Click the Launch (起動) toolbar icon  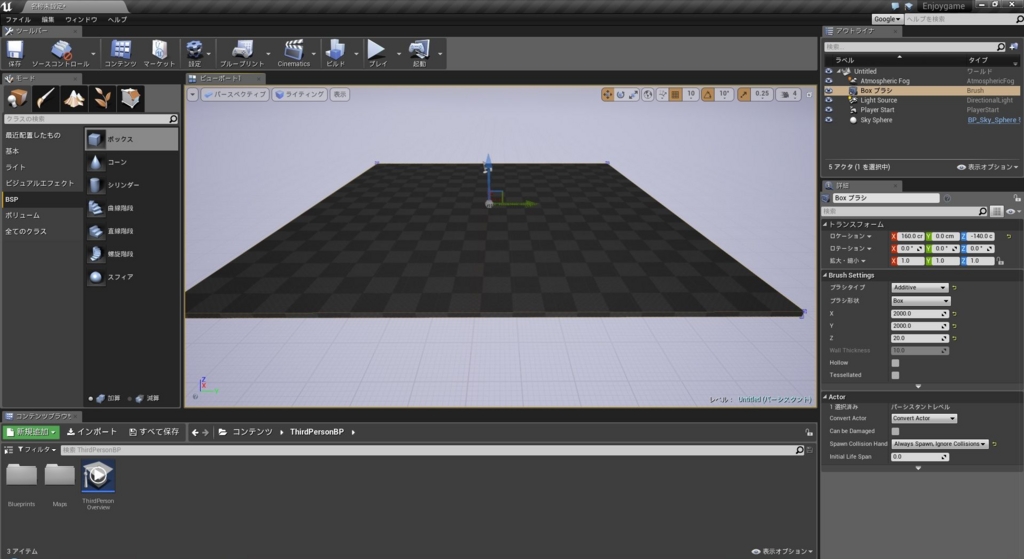(419, 53)
